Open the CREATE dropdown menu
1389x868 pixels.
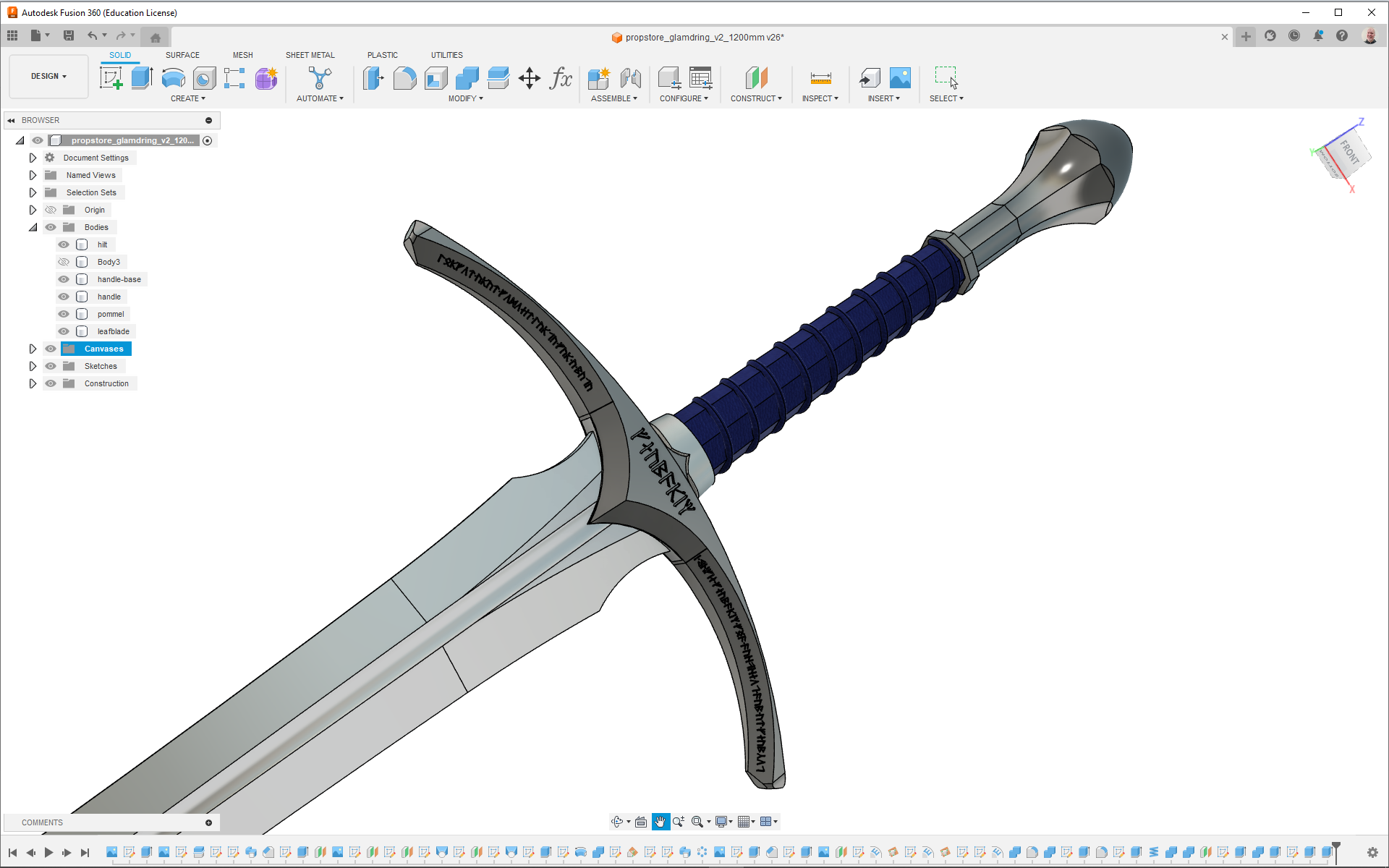point(188,98)
